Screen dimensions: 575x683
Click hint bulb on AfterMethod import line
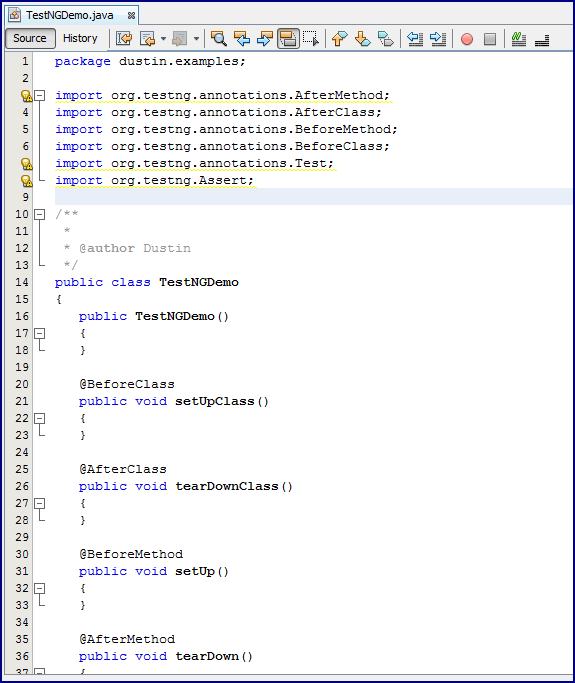[x=27, y=95]
